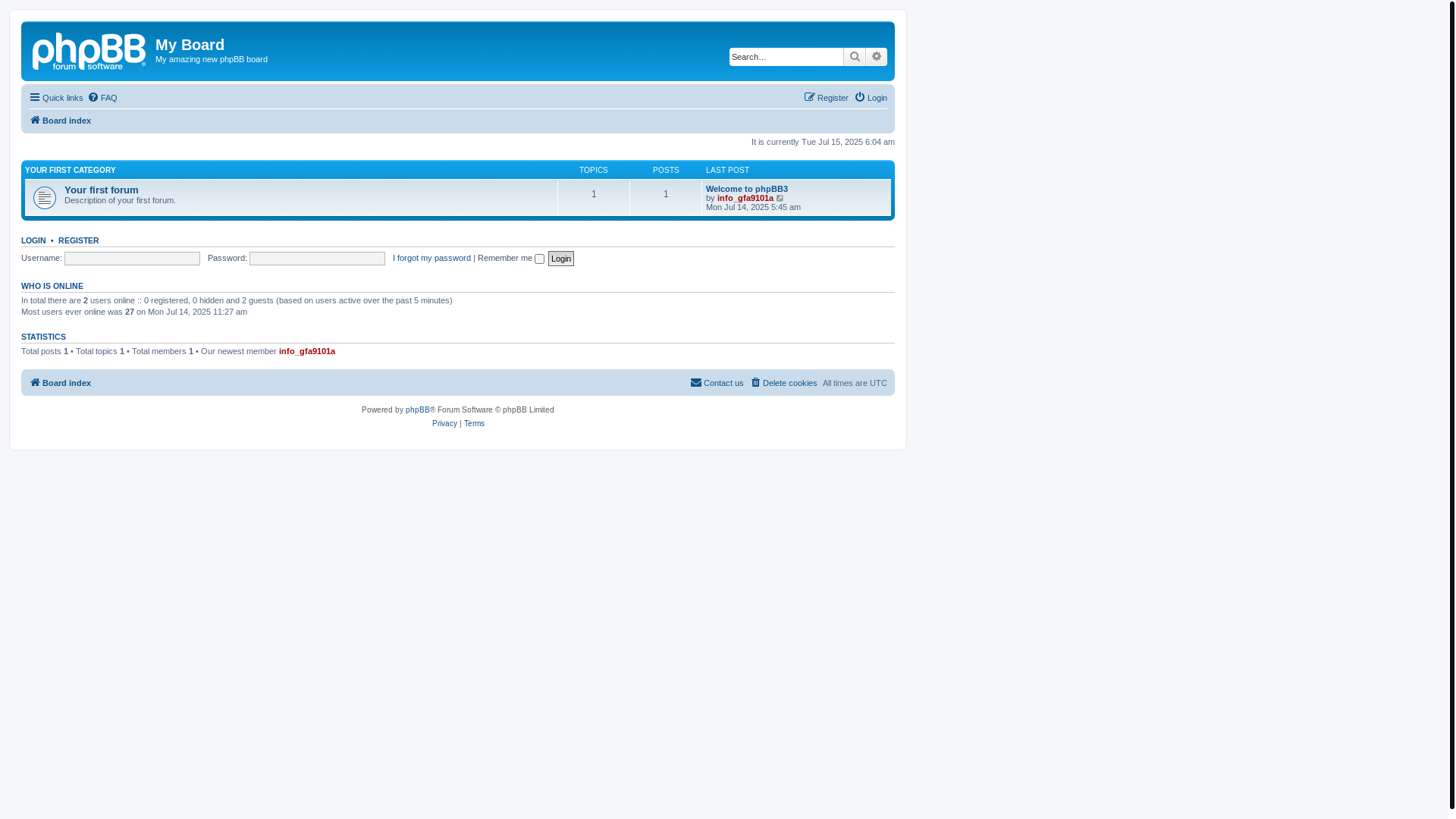Open the Terms link
The height and width of the screenshot is (819, 1456).
474,424
